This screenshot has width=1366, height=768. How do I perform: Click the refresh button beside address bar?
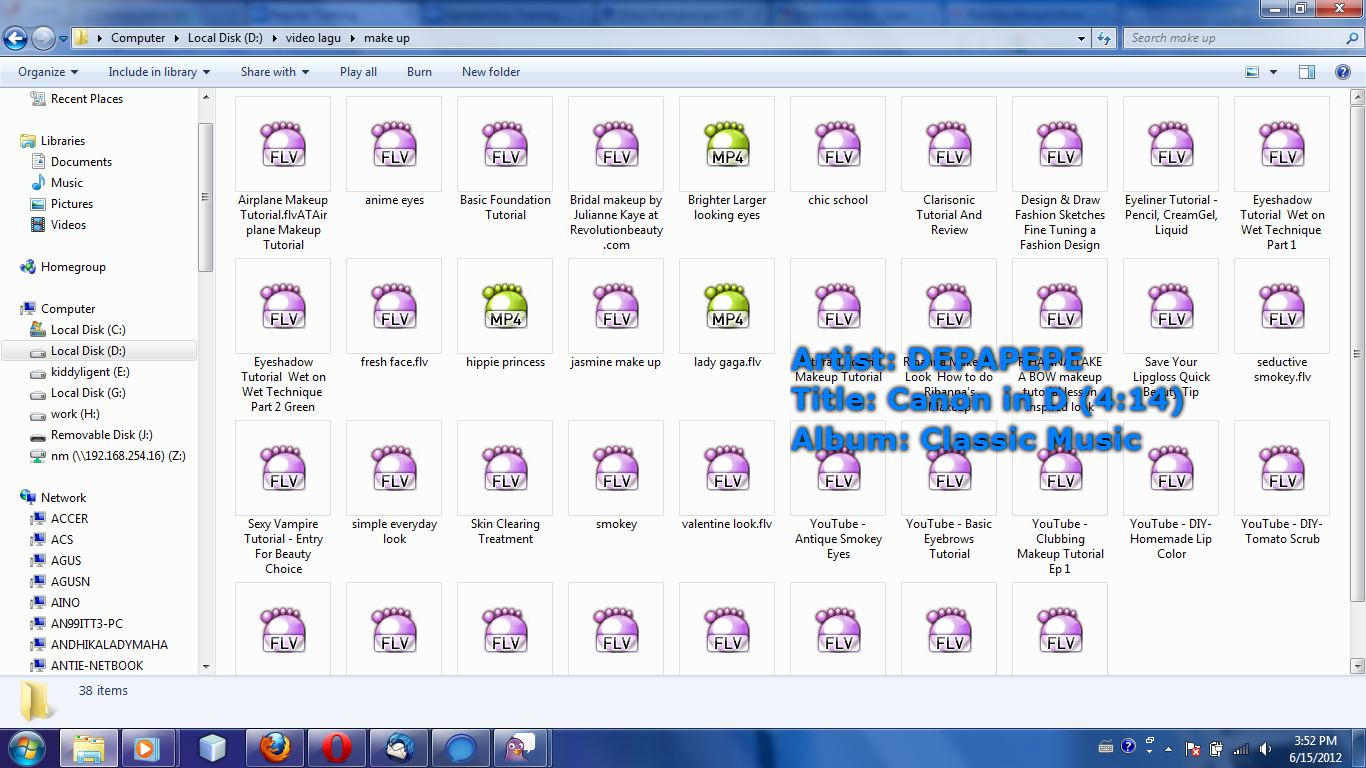(1104, 39)
